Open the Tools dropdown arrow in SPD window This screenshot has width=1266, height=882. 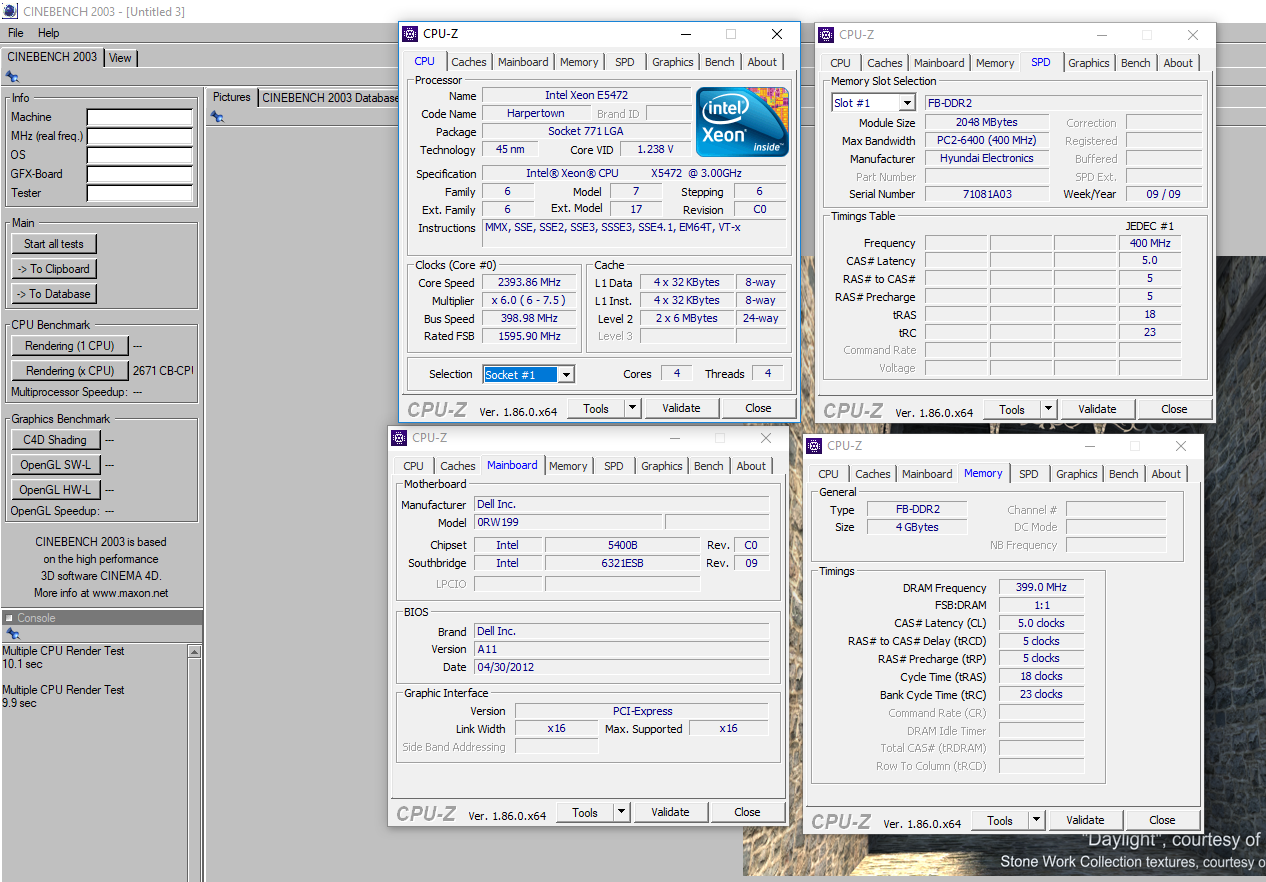1048,409
